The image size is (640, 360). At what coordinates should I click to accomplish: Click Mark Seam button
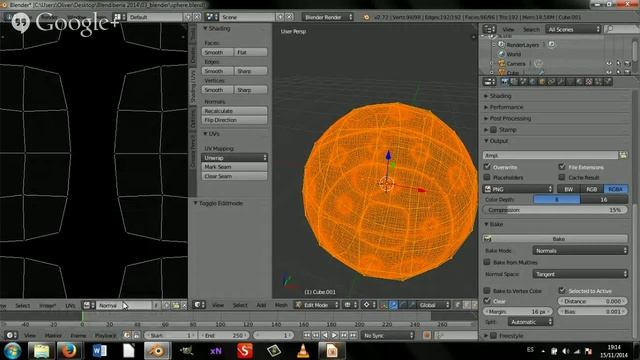[234, 167]
